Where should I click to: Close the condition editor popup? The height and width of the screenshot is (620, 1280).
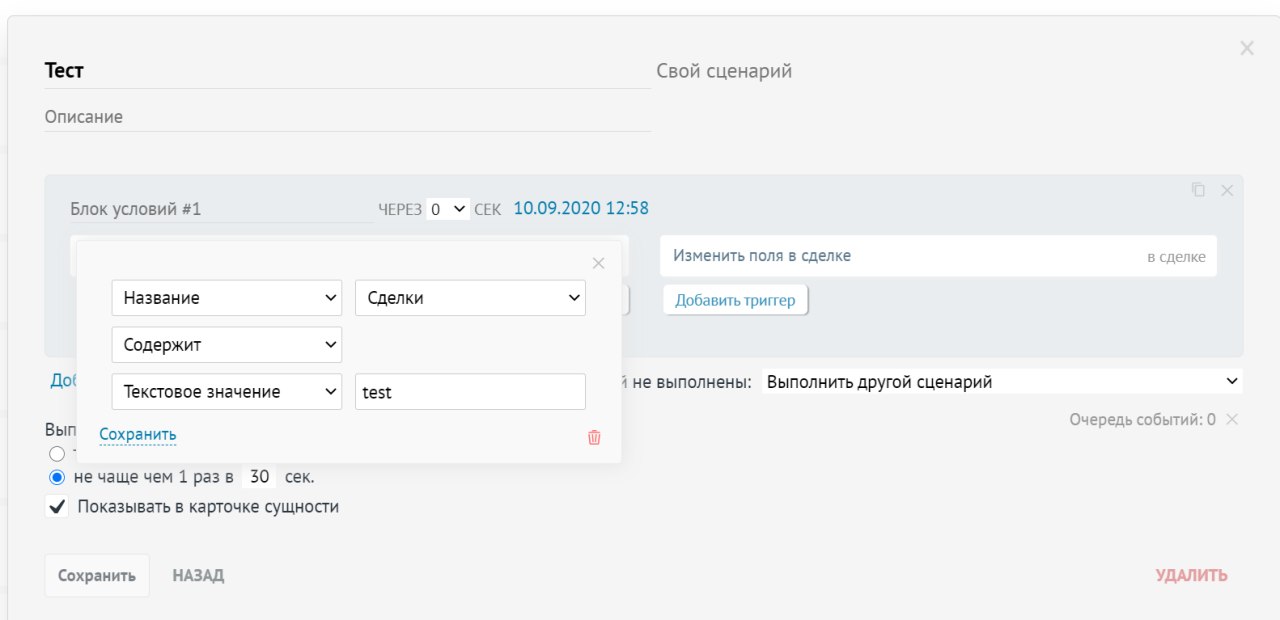pos(599,263)
